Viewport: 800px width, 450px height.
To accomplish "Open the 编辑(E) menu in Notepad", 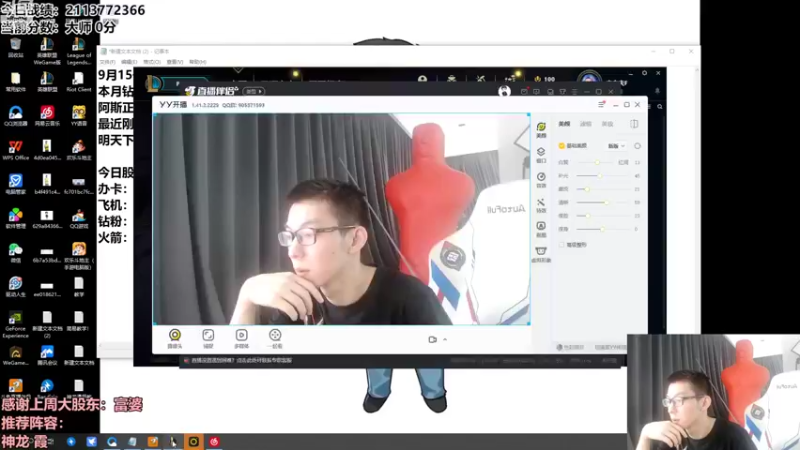I will coord(129,62).
